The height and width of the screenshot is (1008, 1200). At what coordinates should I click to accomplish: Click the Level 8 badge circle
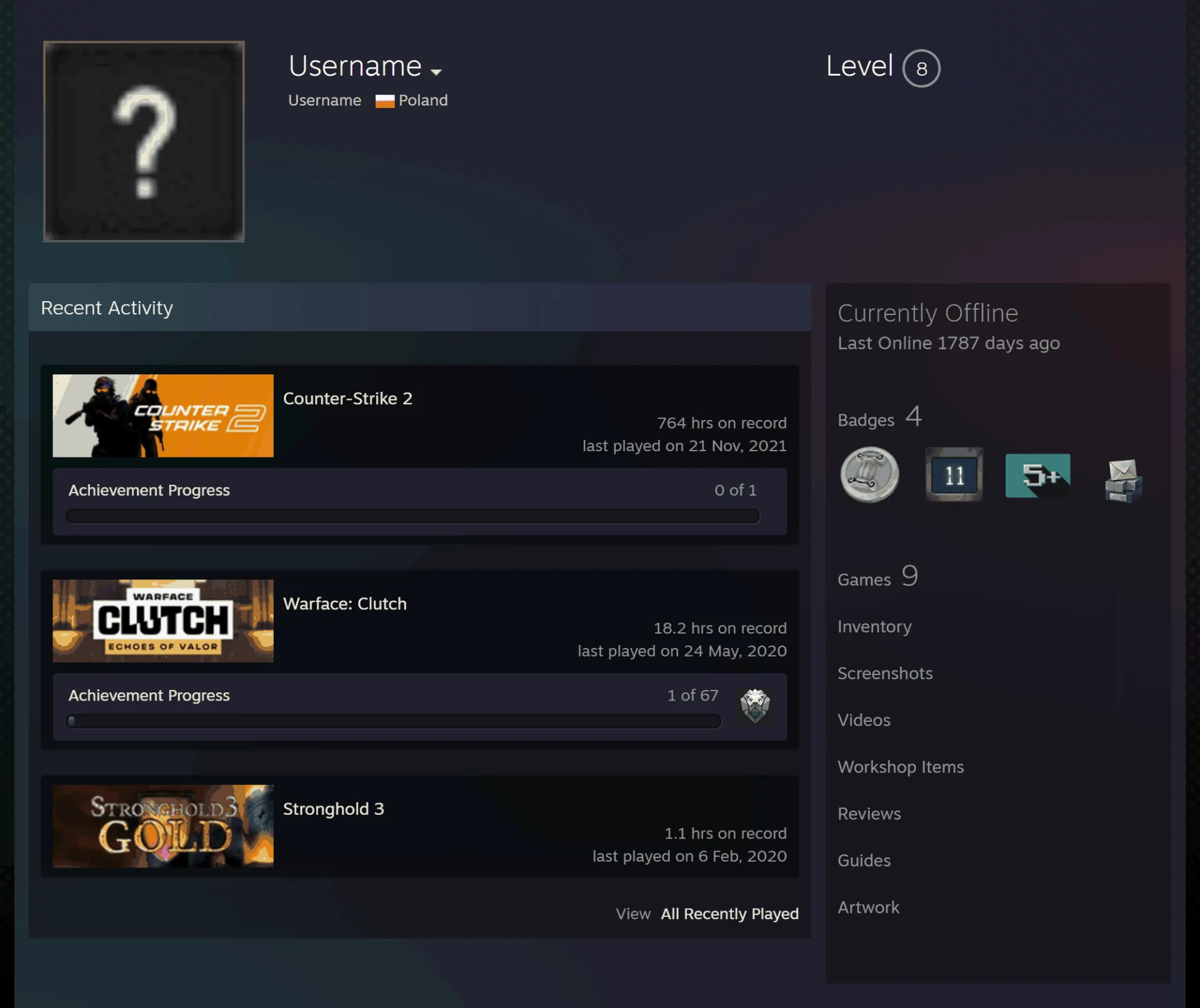(x=921, y=68)
